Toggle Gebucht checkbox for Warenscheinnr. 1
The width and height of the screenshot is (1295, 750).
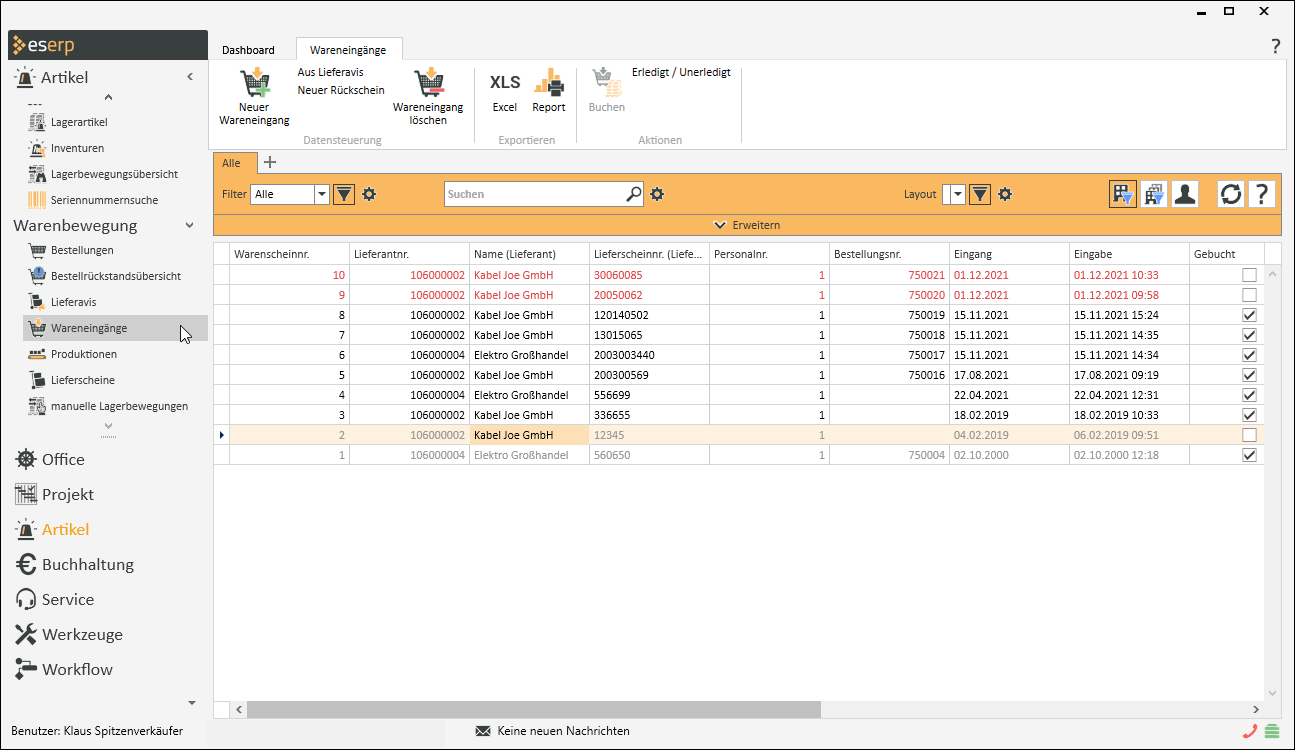(1249, 455)
